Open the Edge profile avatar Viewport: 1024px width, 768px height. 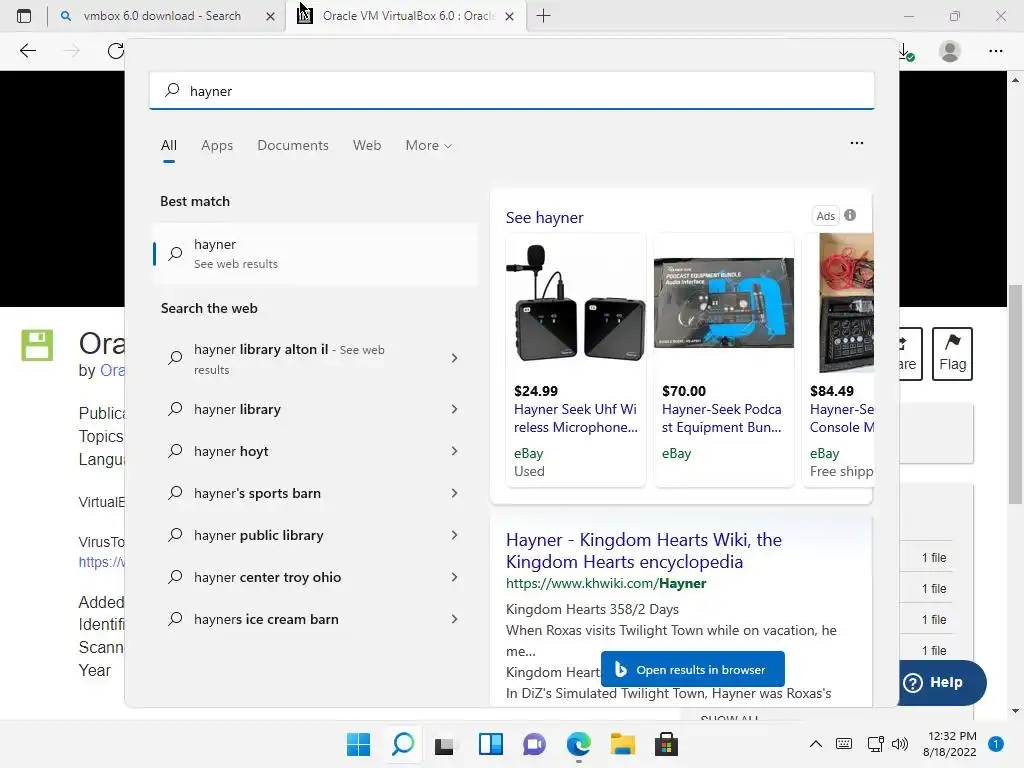pyautogui.click(x=950, y=51)
